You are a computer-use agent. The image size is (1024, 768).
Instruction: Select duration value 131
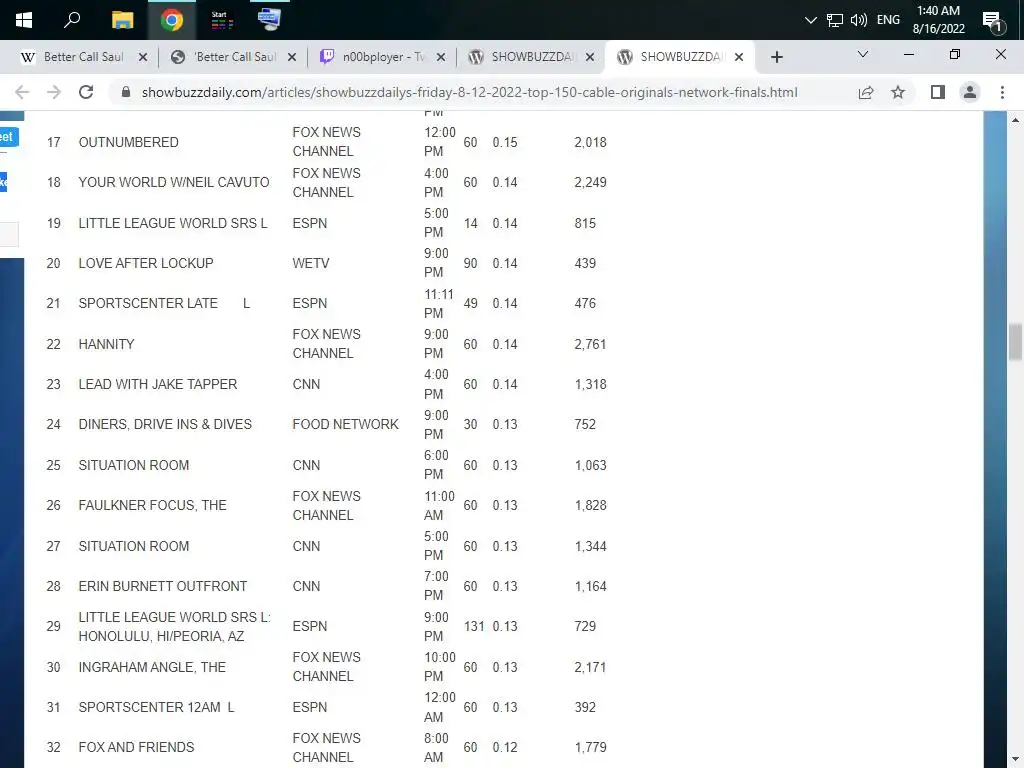click(474, 626)
